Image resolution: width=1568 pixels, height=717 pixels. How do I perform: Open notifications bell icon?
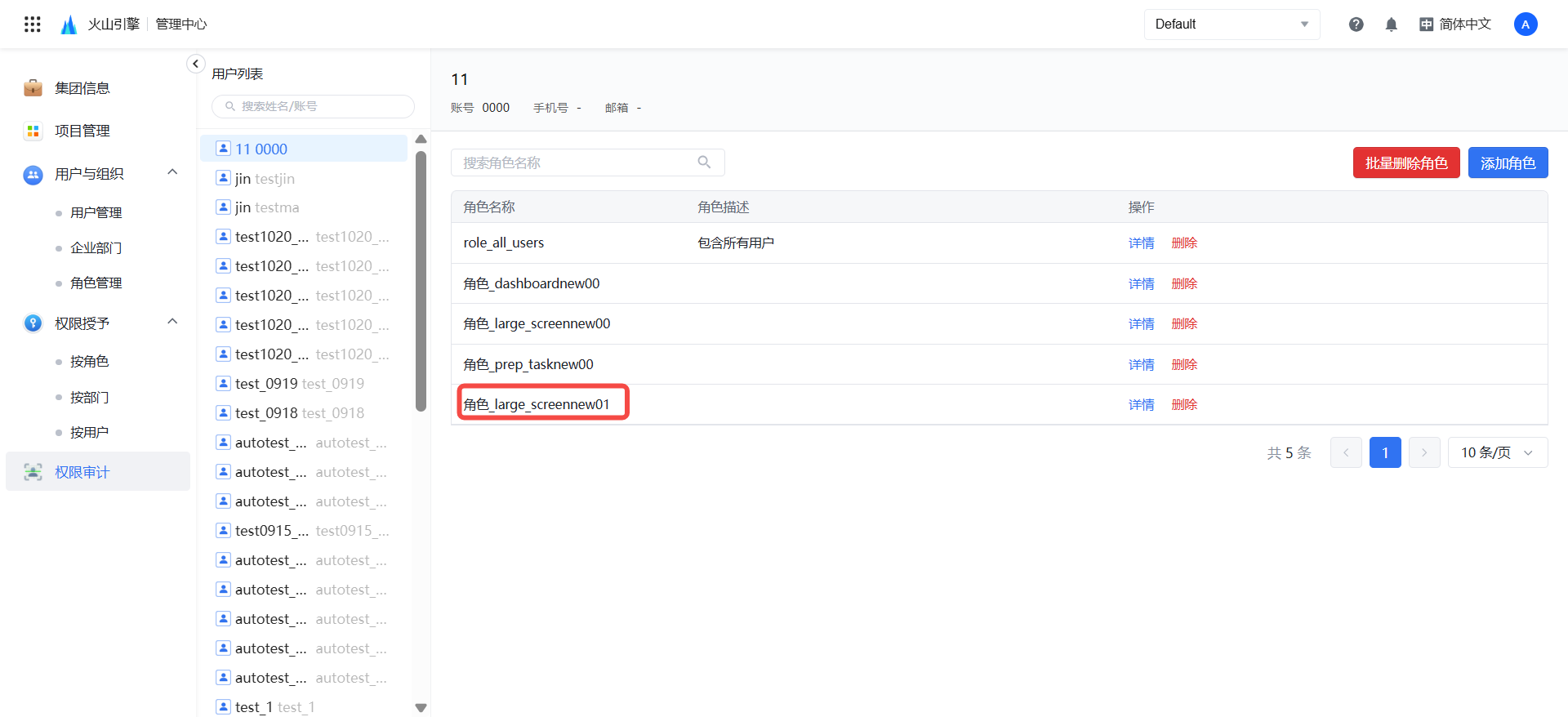pos(1391,24)
